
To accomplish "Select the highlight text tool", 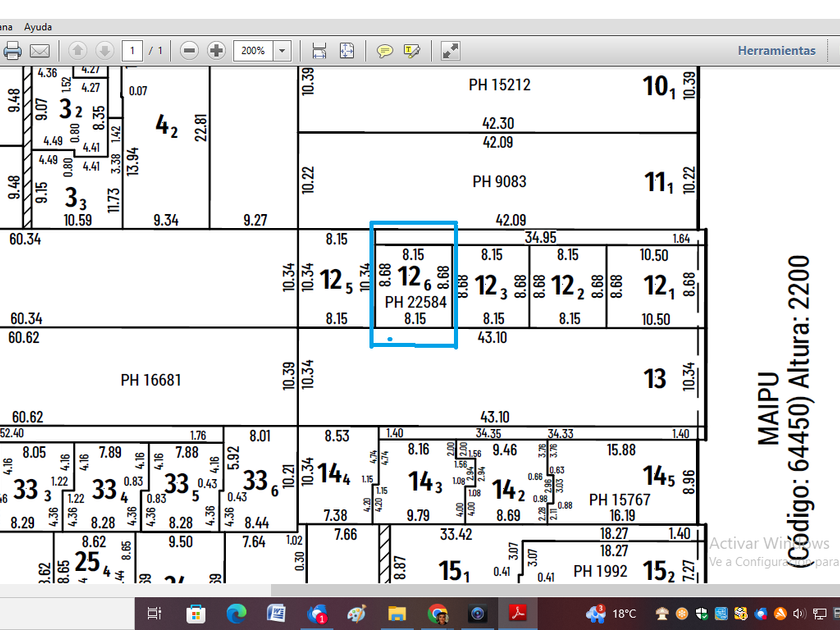I will click(x=411, y=50).
